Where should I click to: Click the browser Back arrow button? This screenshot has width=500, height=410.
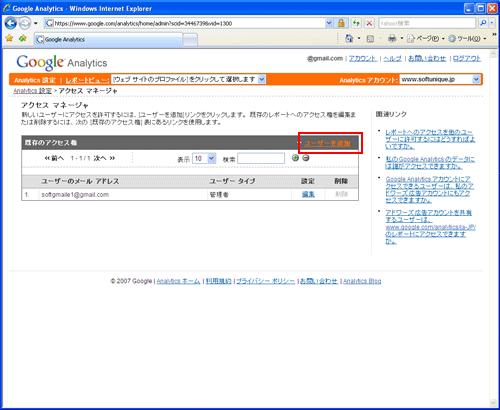click(x=11, y=23)
